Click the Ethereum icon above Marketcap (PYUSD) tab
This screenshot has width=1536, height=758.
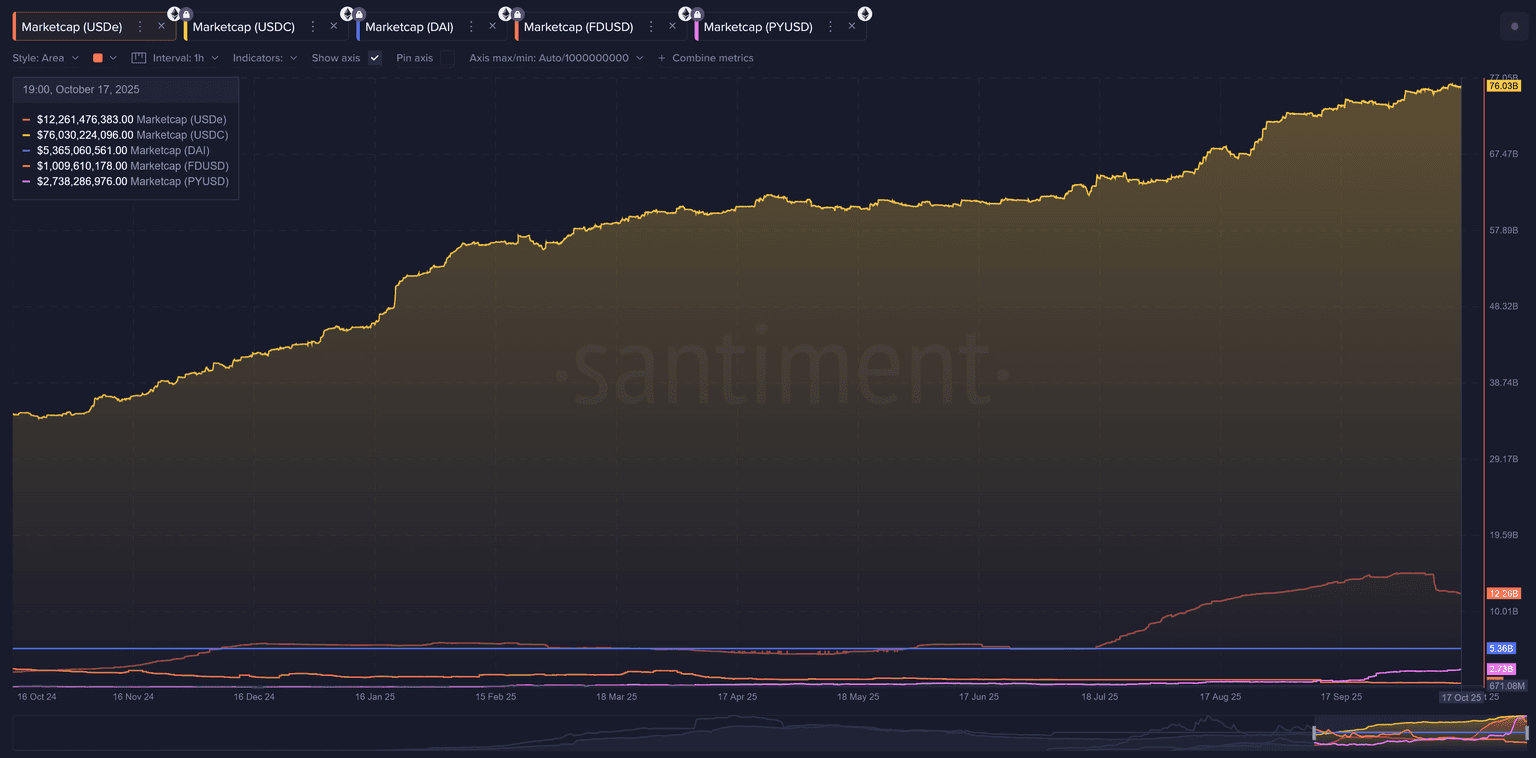pos(864,13)
